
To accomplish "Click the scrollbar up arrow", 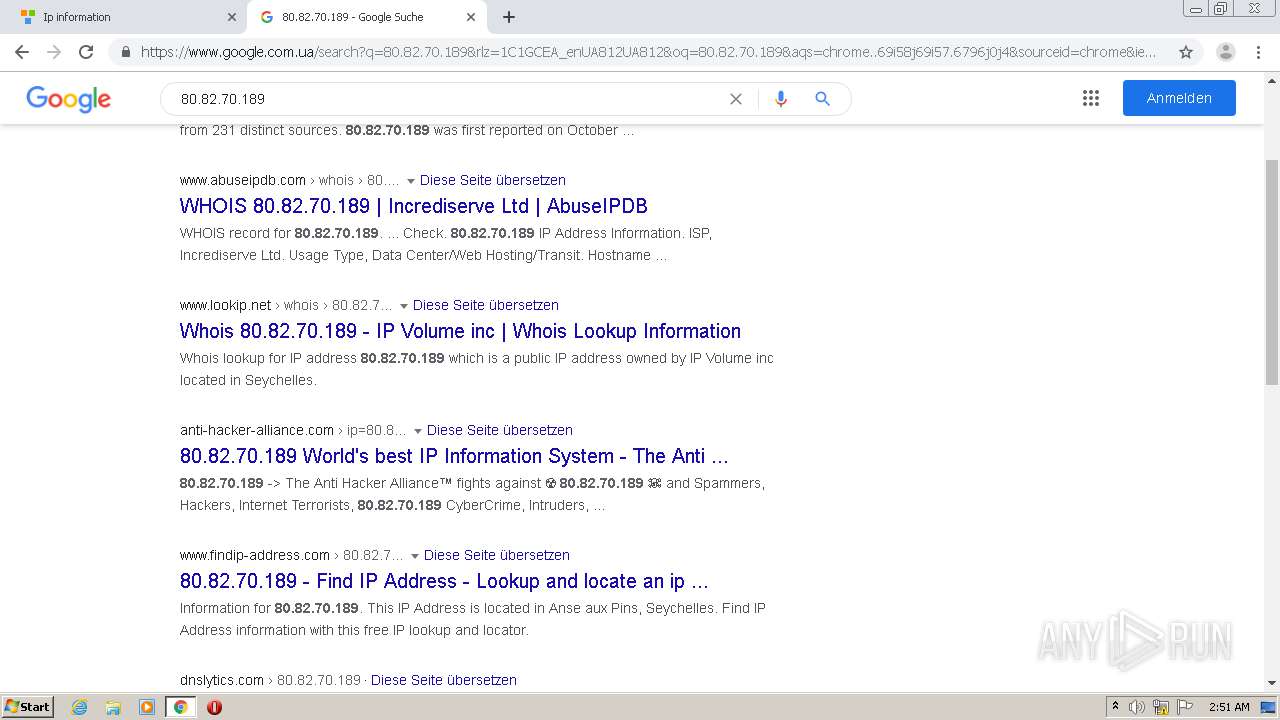I will 1272,79.
